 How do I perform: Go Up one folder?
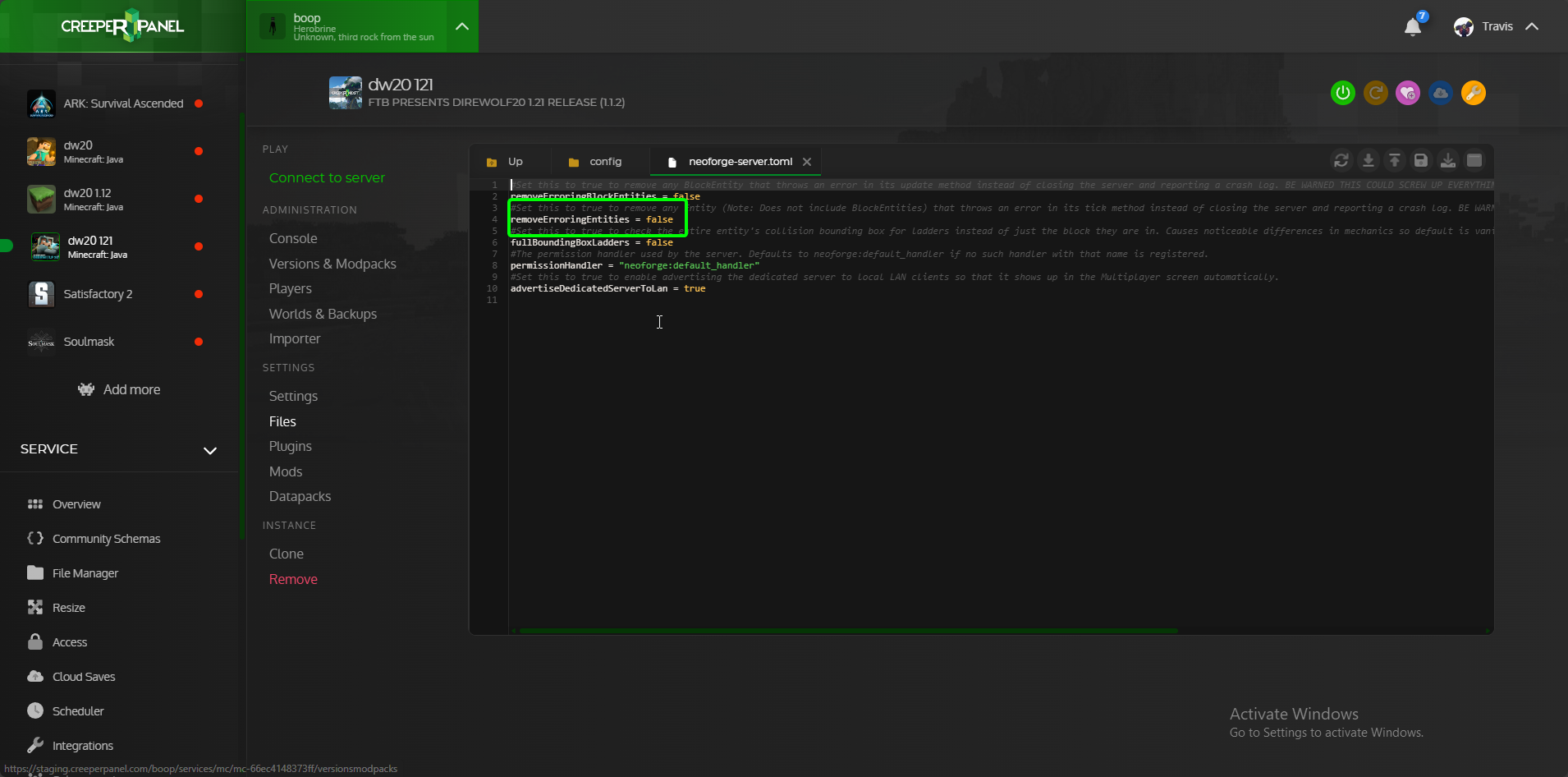coord(505,162)
